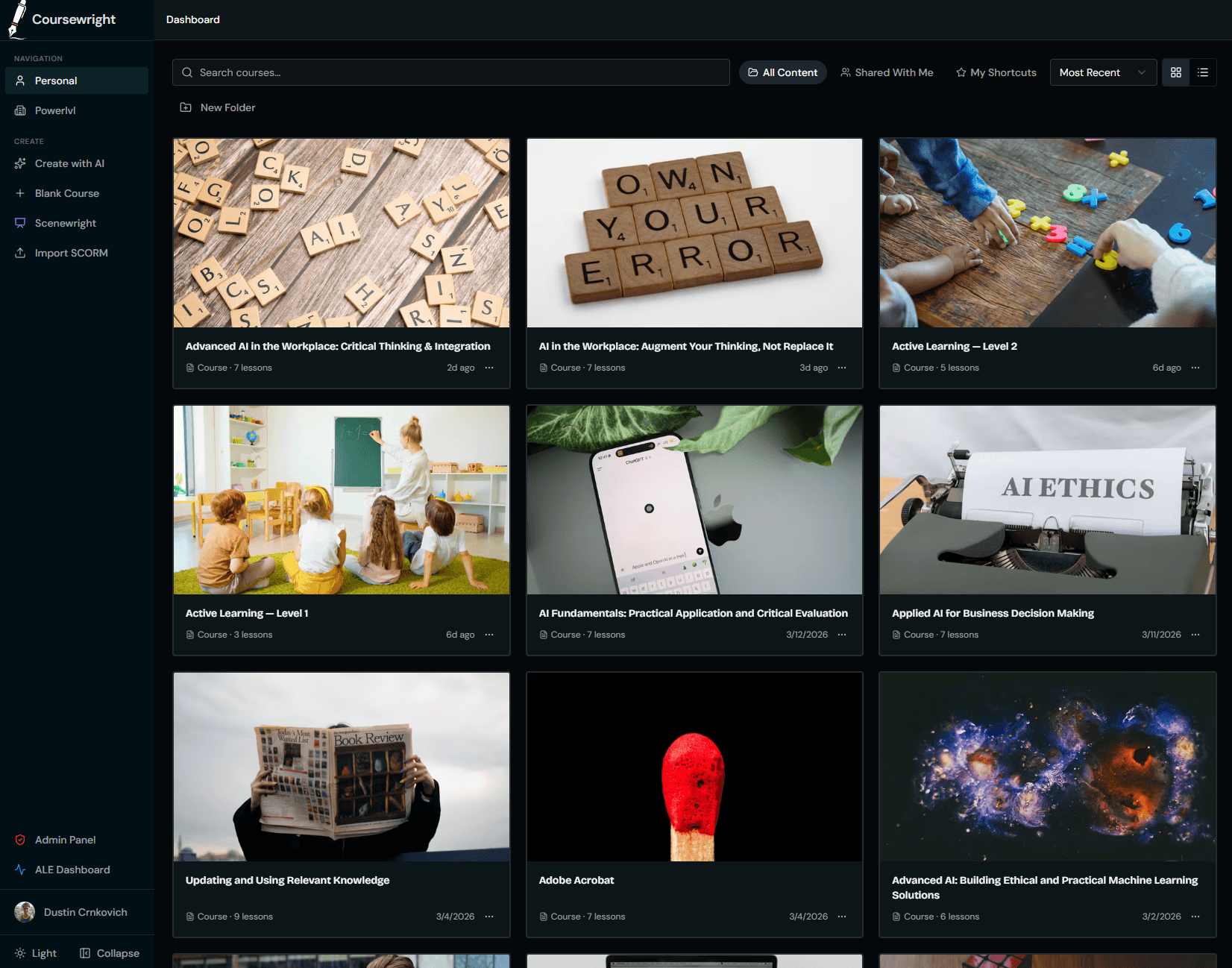
Task: Open options menu for Active Learning — Level 2
Action: coord(1195,368)
